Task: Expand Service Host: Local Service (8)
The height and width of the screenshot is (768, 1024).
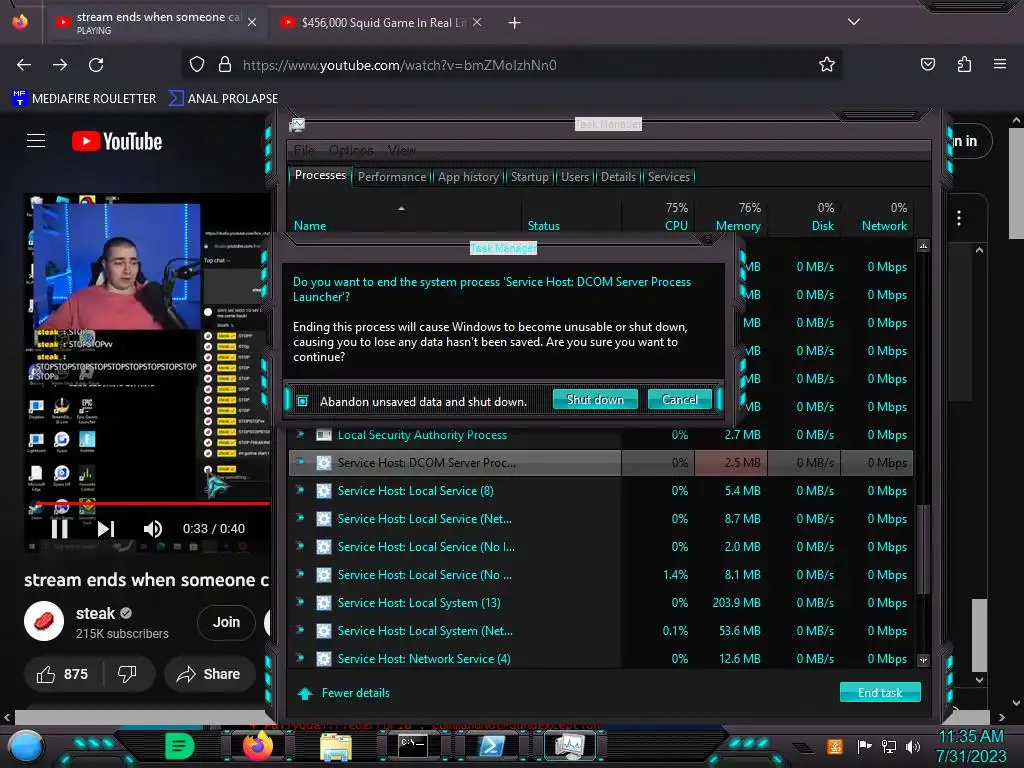Action: tap(300, 490)
